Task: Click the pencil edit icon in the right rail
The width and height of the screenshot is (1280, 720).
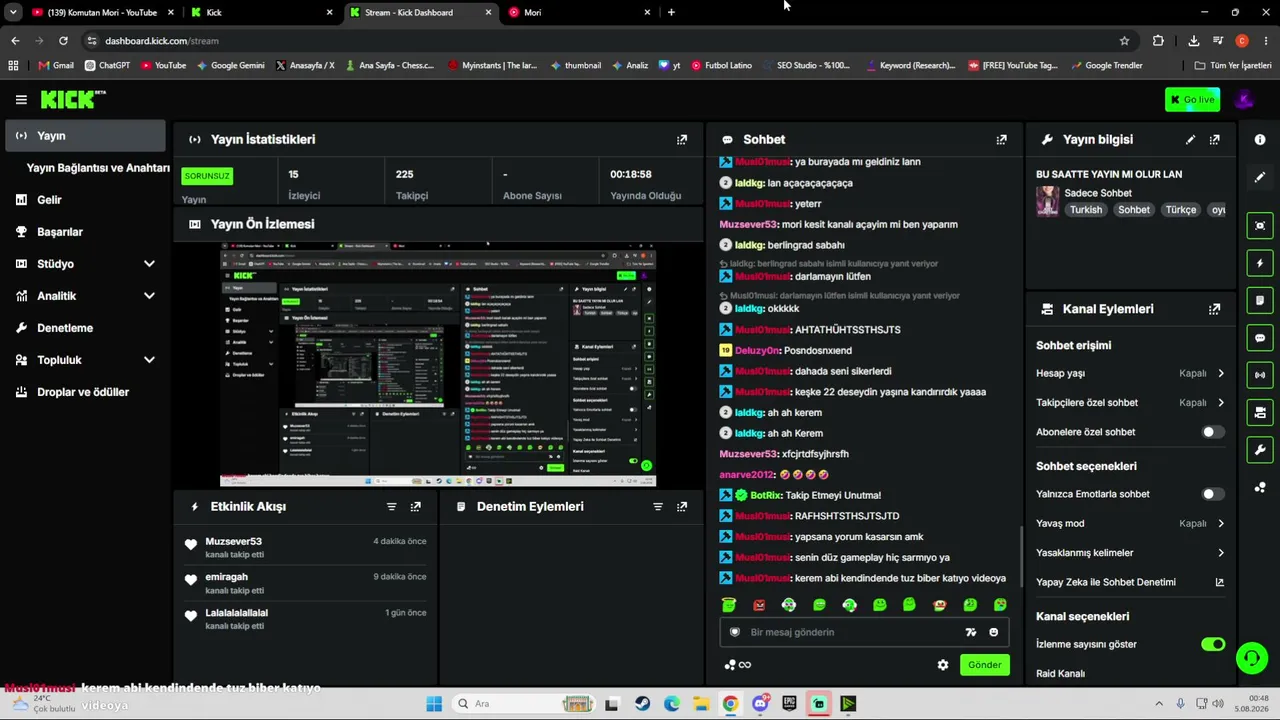Action: tap(1260, 177)
